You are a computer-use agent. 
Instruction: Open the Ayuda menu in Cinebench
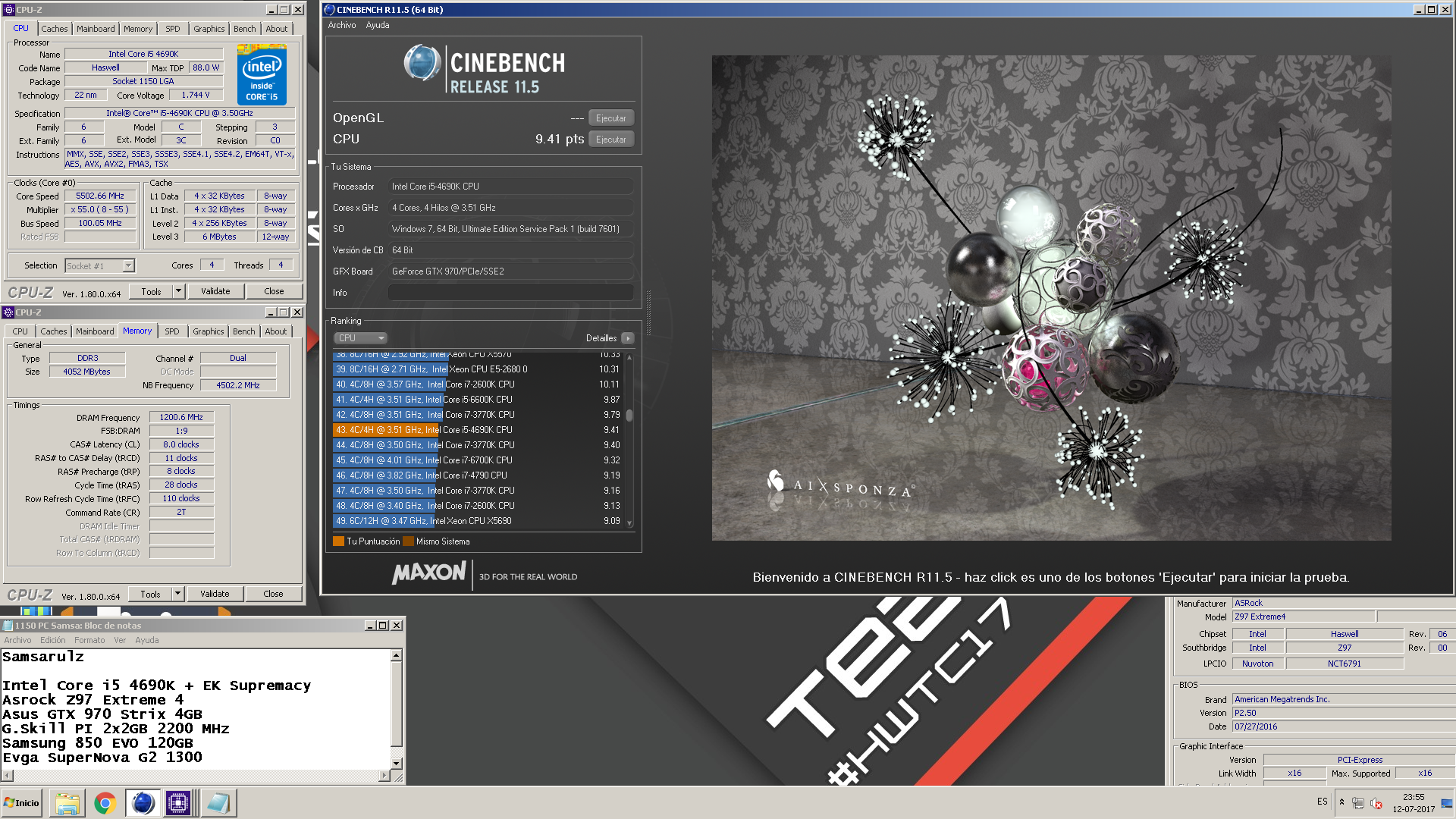coord(378,25)
